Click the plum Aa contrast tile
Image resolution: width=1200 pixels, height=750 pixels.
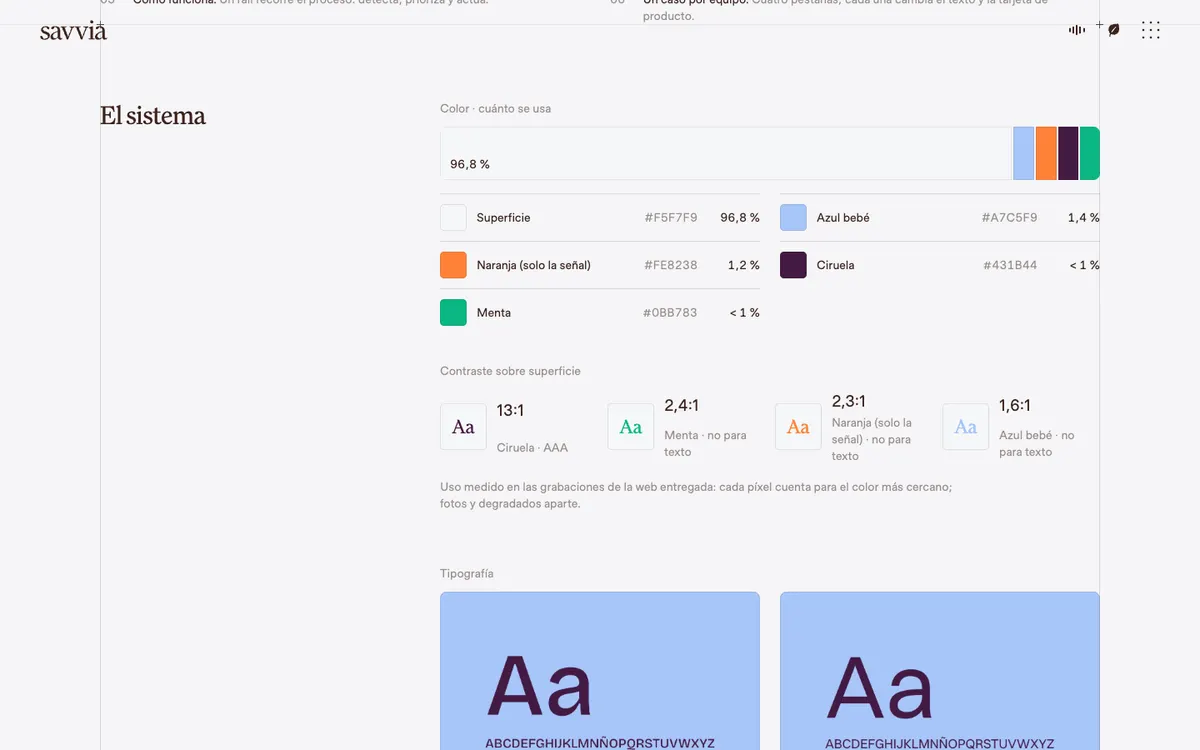tap(463, 427)
